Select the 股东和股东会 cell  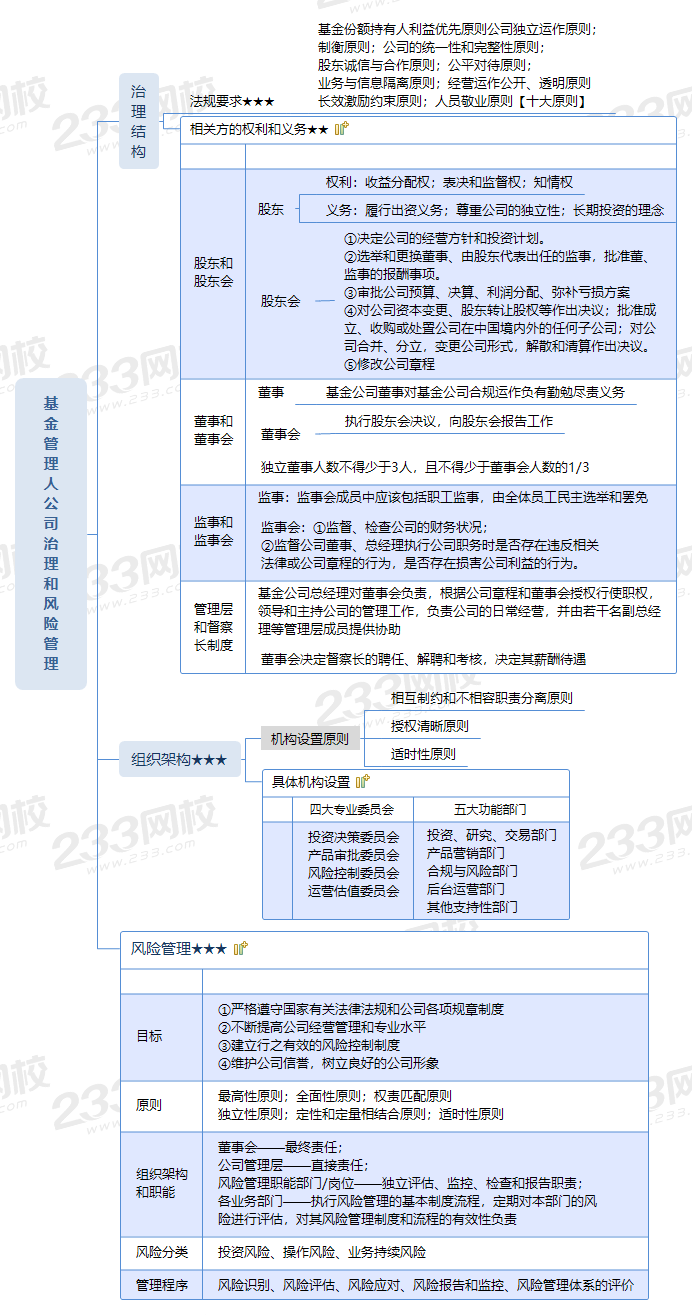(213, 272)
